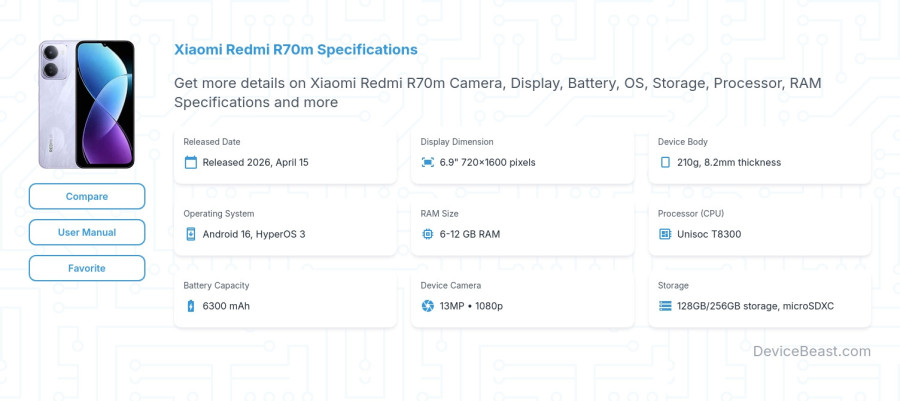
Task: Click the 'Unisoc T8300' value
Action: (x=709, y=234)
